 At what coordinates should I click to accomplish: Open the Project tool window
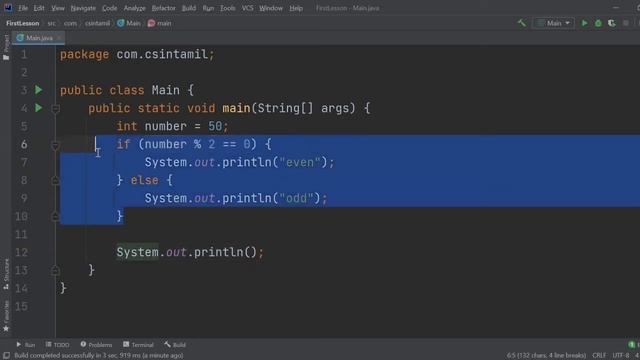6,47
